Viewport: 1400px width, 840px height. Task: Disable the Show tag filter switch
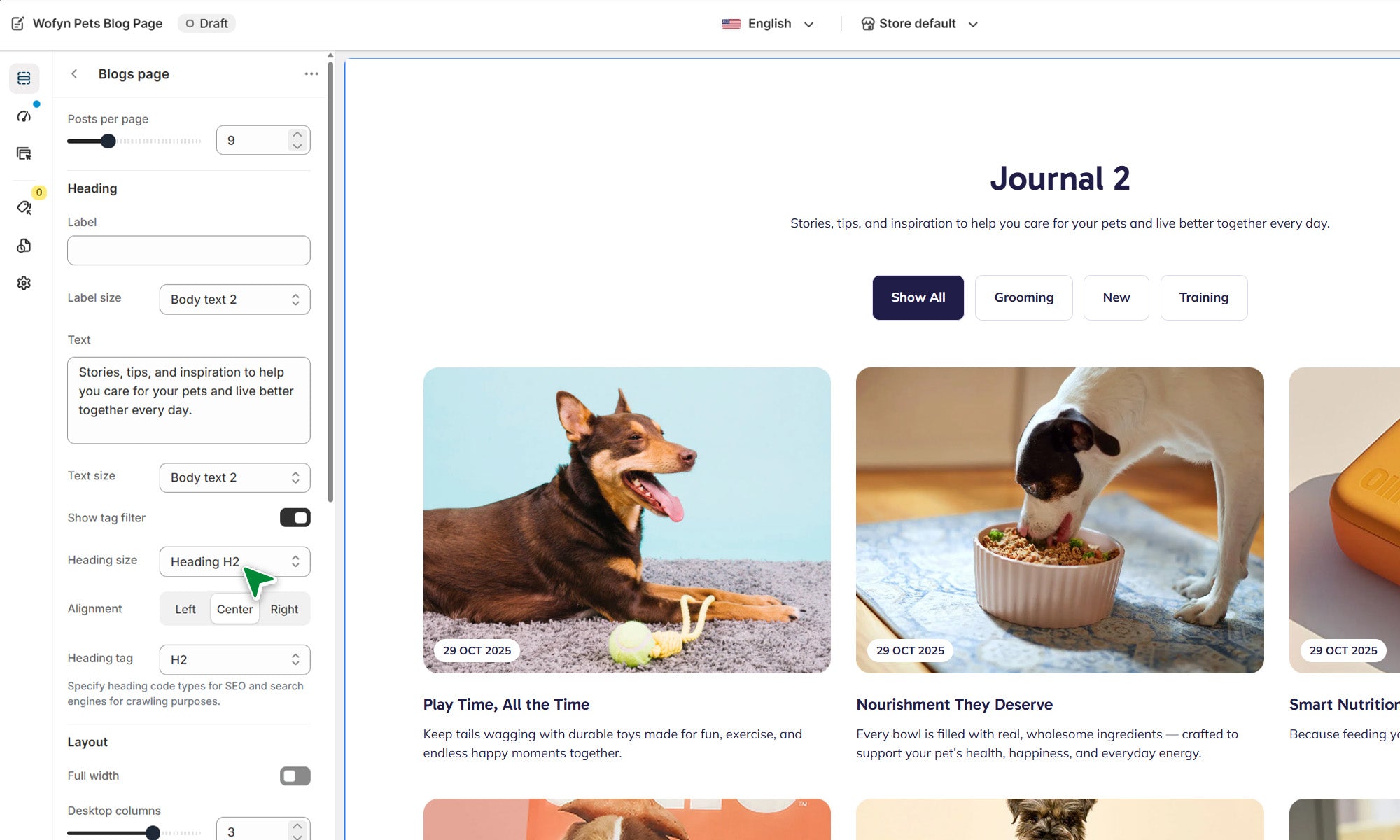[x=295, y=518]
